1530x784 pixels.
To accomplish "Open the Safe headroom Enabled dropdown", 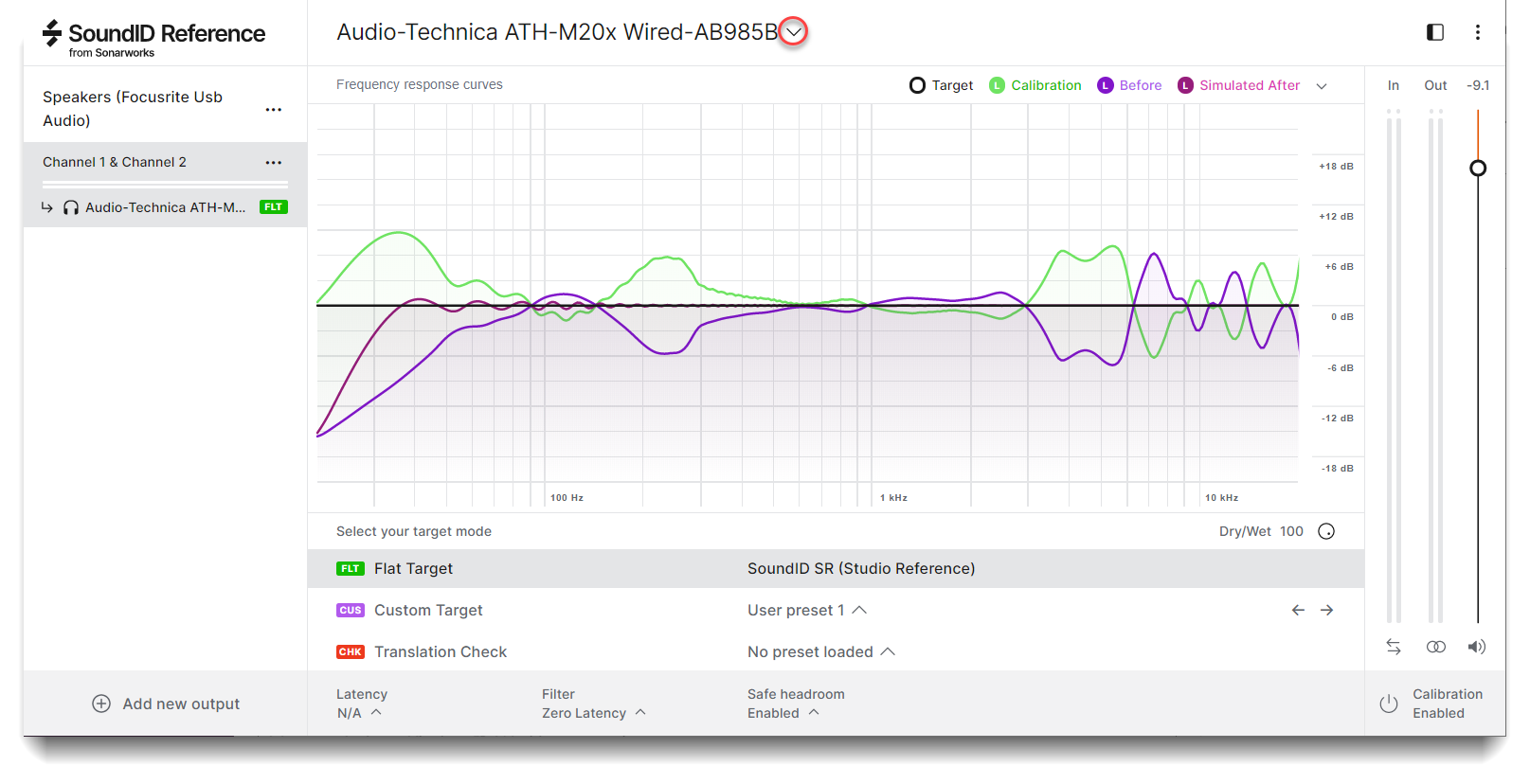I will coord(783,713).
